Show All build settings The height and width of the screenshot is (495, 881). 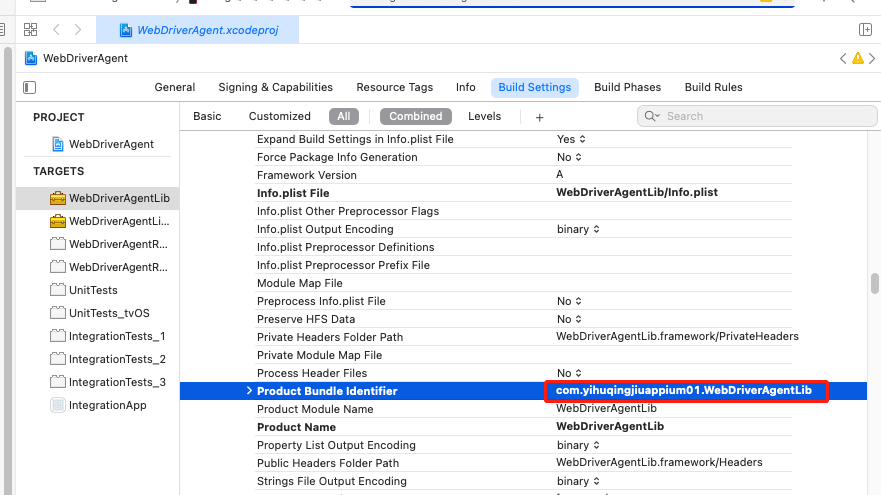tap(344, 116)
